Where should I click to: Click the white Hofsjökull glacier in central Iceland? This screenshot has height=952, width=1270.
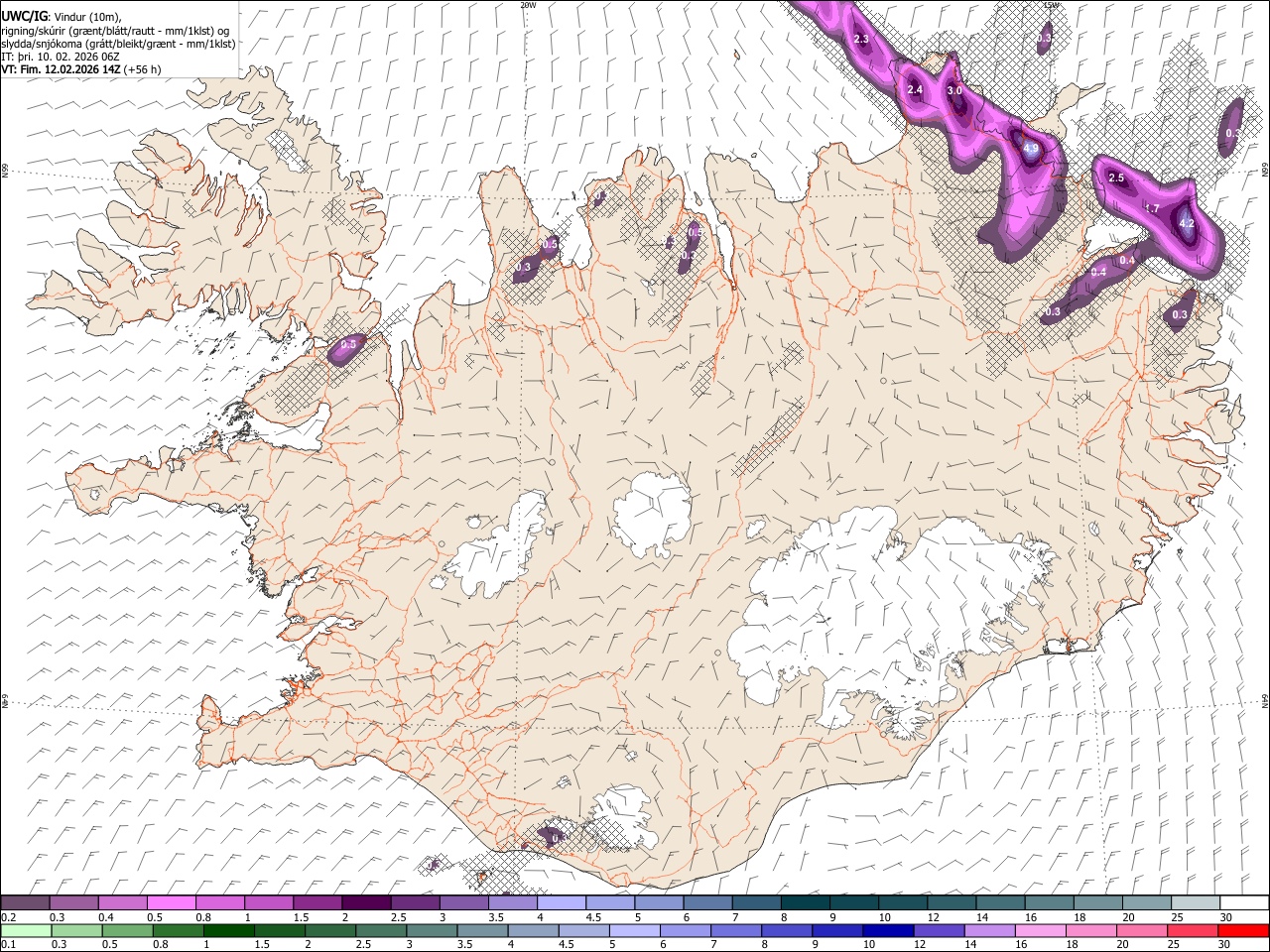pyautogui.click(x=652, y=515)
